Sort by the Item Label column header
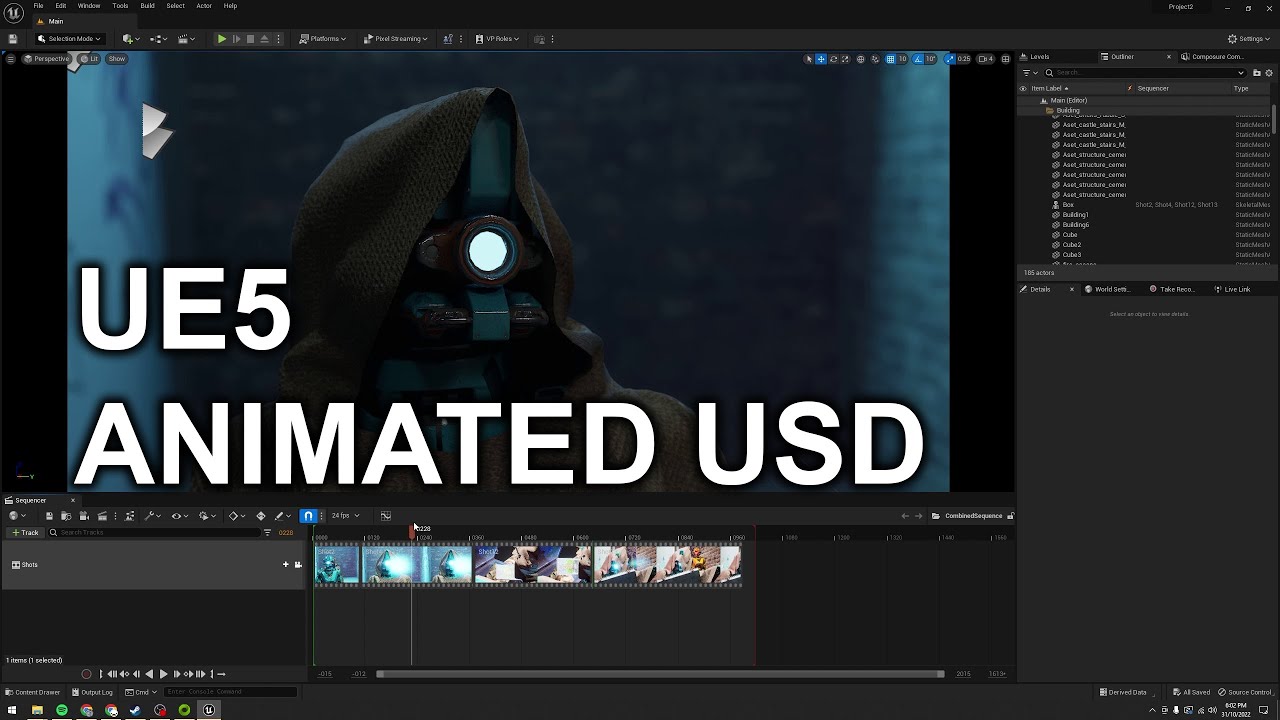 [x=1050, y=88]
